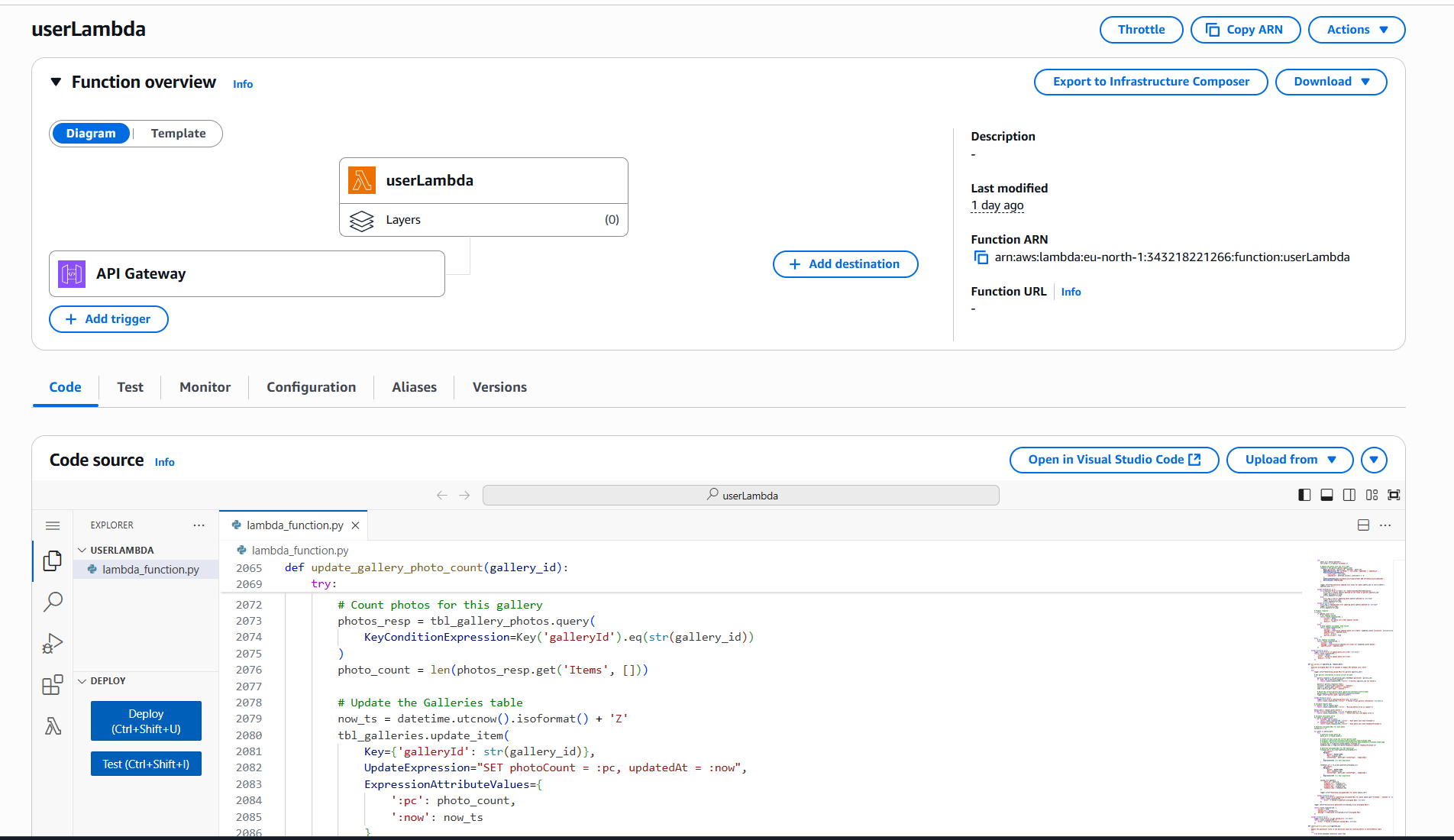
Task: Click the hamburger menu icon above the activity bar
Action: click(53, 525)
